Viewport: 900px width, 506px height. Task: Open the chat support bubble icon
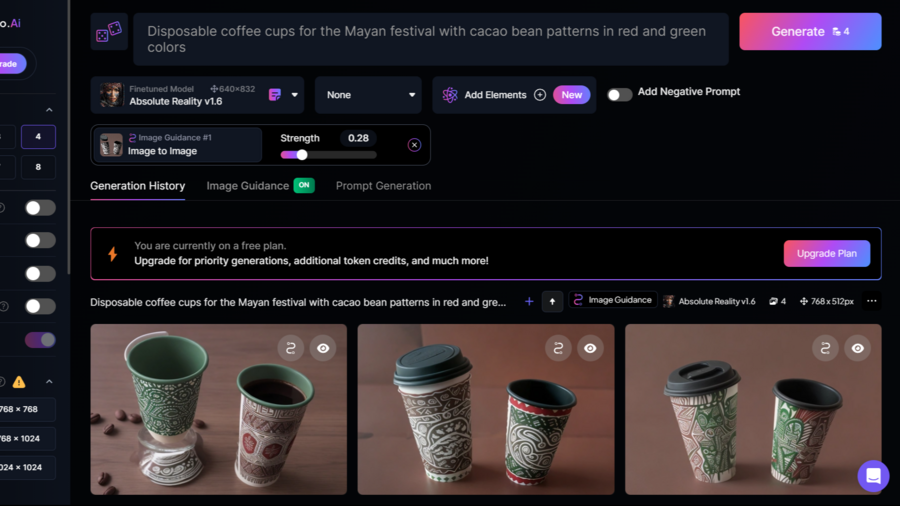click(873, 476)
